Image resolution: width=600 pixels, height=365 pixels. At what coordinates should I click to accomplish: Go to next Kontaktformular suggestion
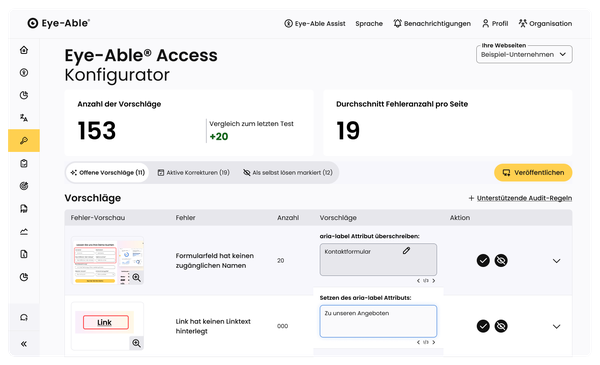click(x=434, y=281)
